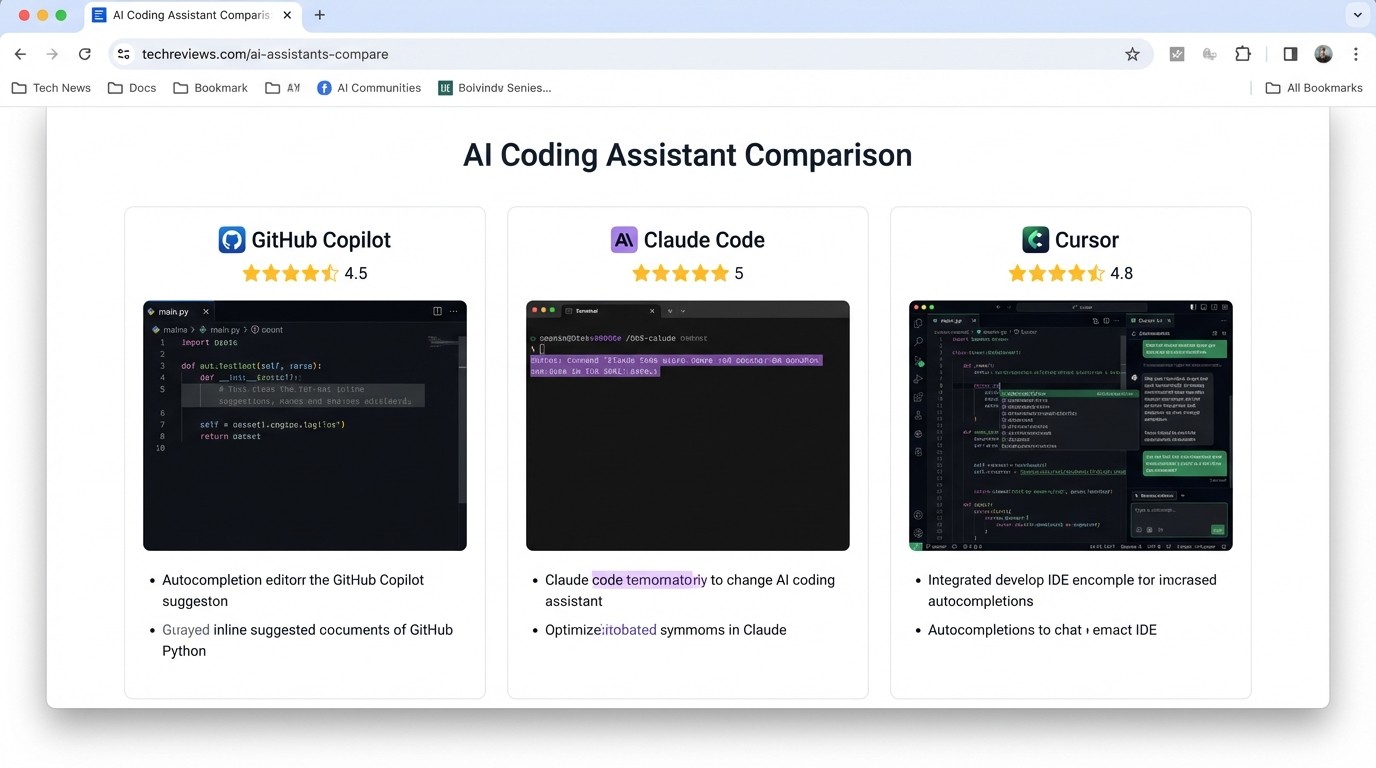Image resolution: width=1376 pixels, height=768 pixels.
Task: Click the Claude Code terminal screenshot
Action: point(687,425)
